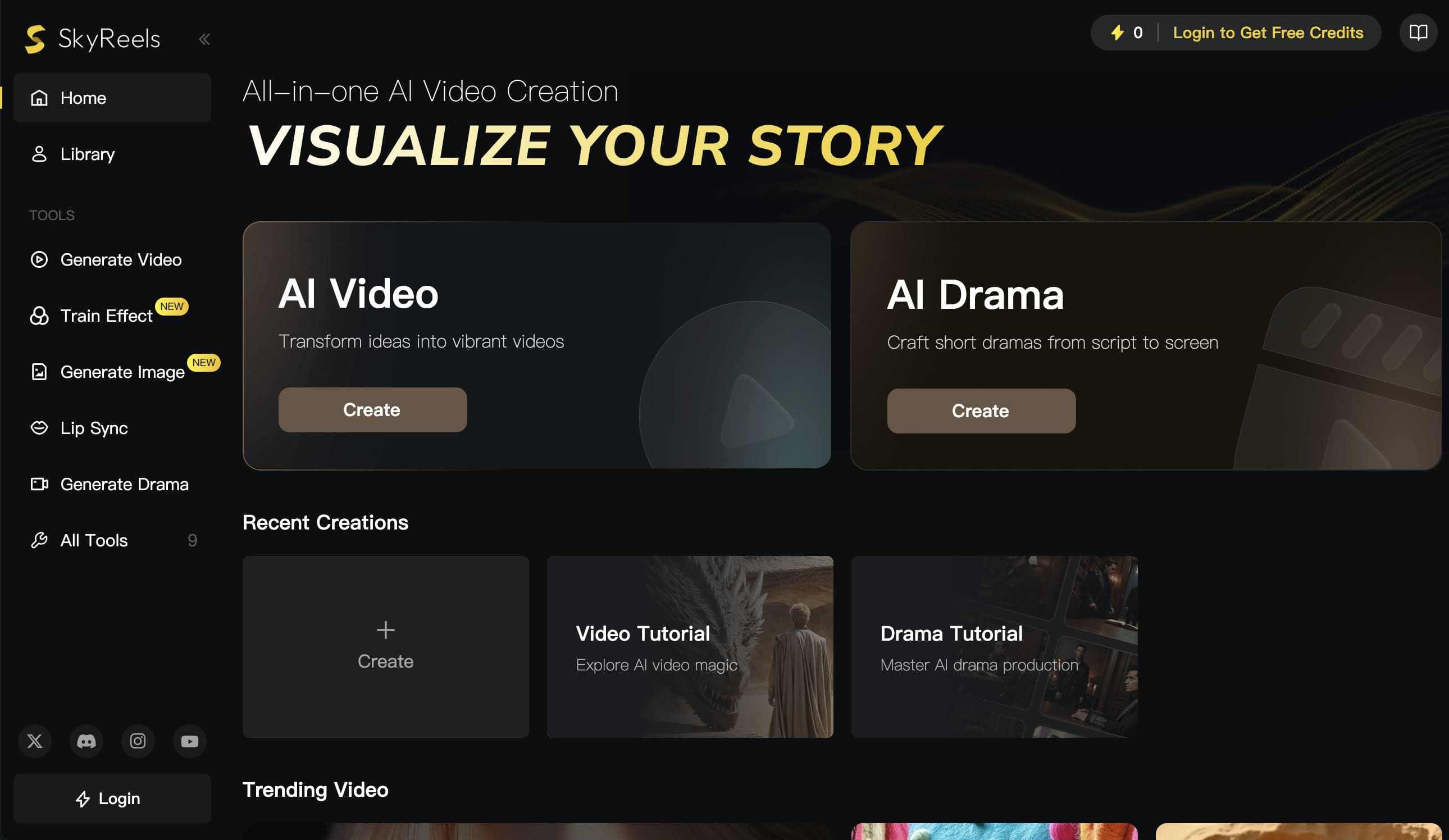Open the book guide icon at top right
This screenshot has height=840, width=1449.
[1418, 33]
